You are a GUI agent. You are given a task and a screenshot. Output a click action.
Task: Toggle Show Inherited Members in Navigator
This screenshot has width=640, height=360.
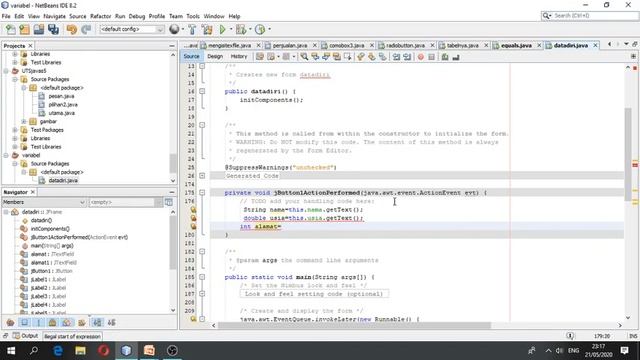click(x=10, y=322)
